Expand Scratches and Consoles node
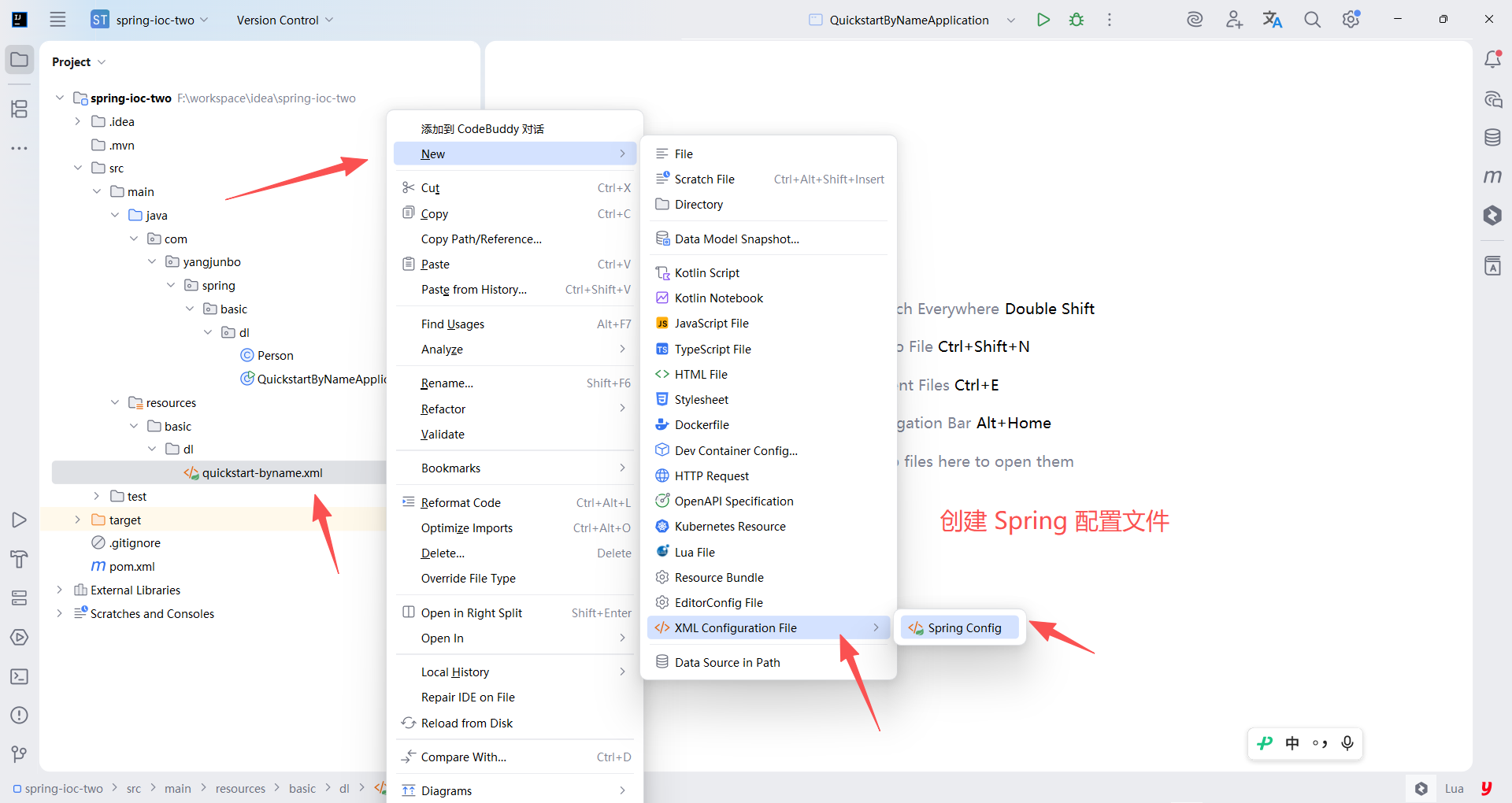The width and height of the screenshot is (1512, 803). 59,613
